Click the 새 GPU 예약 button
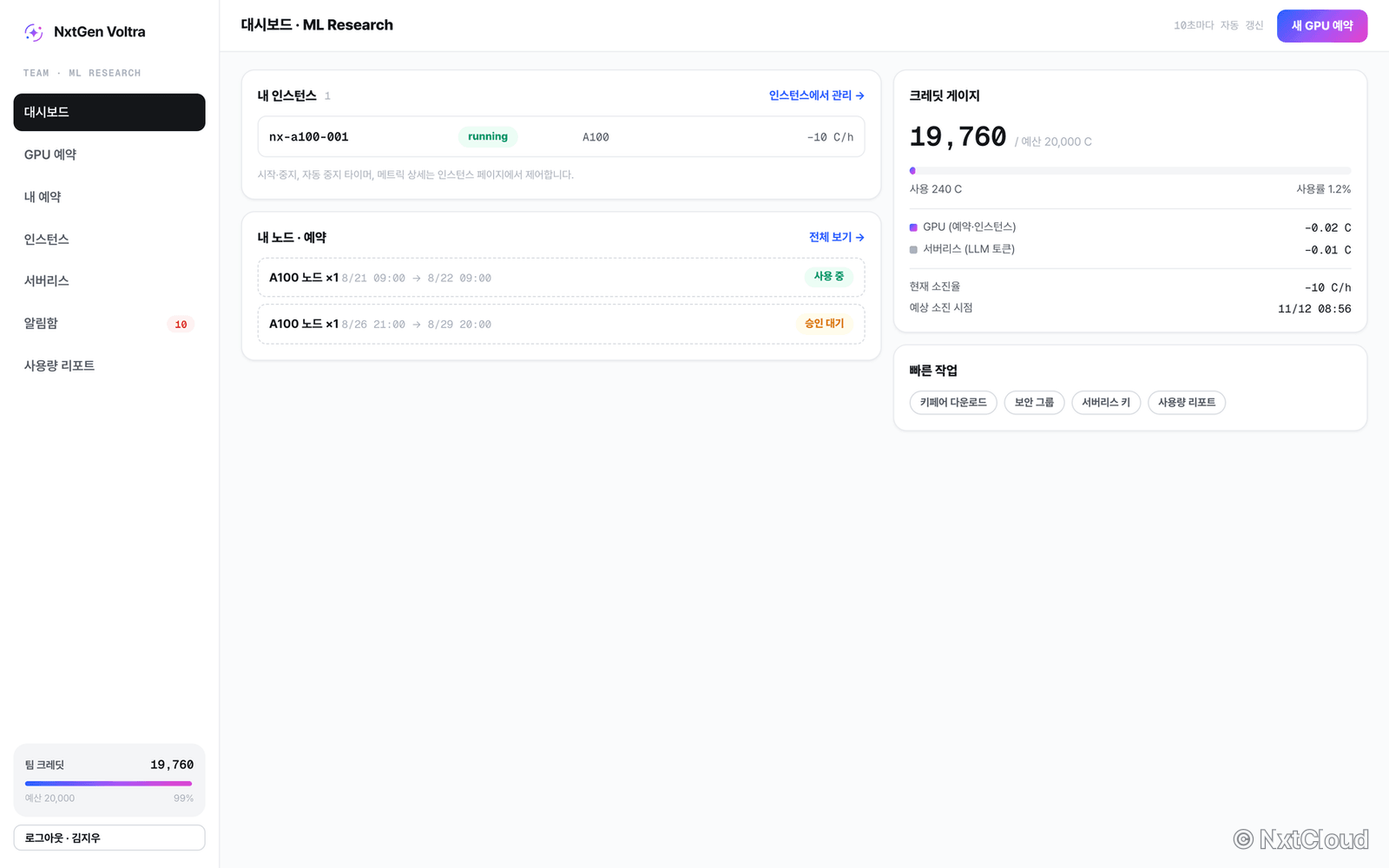The width and height of the screenshot is (1389, 868). coord(1322,26)
